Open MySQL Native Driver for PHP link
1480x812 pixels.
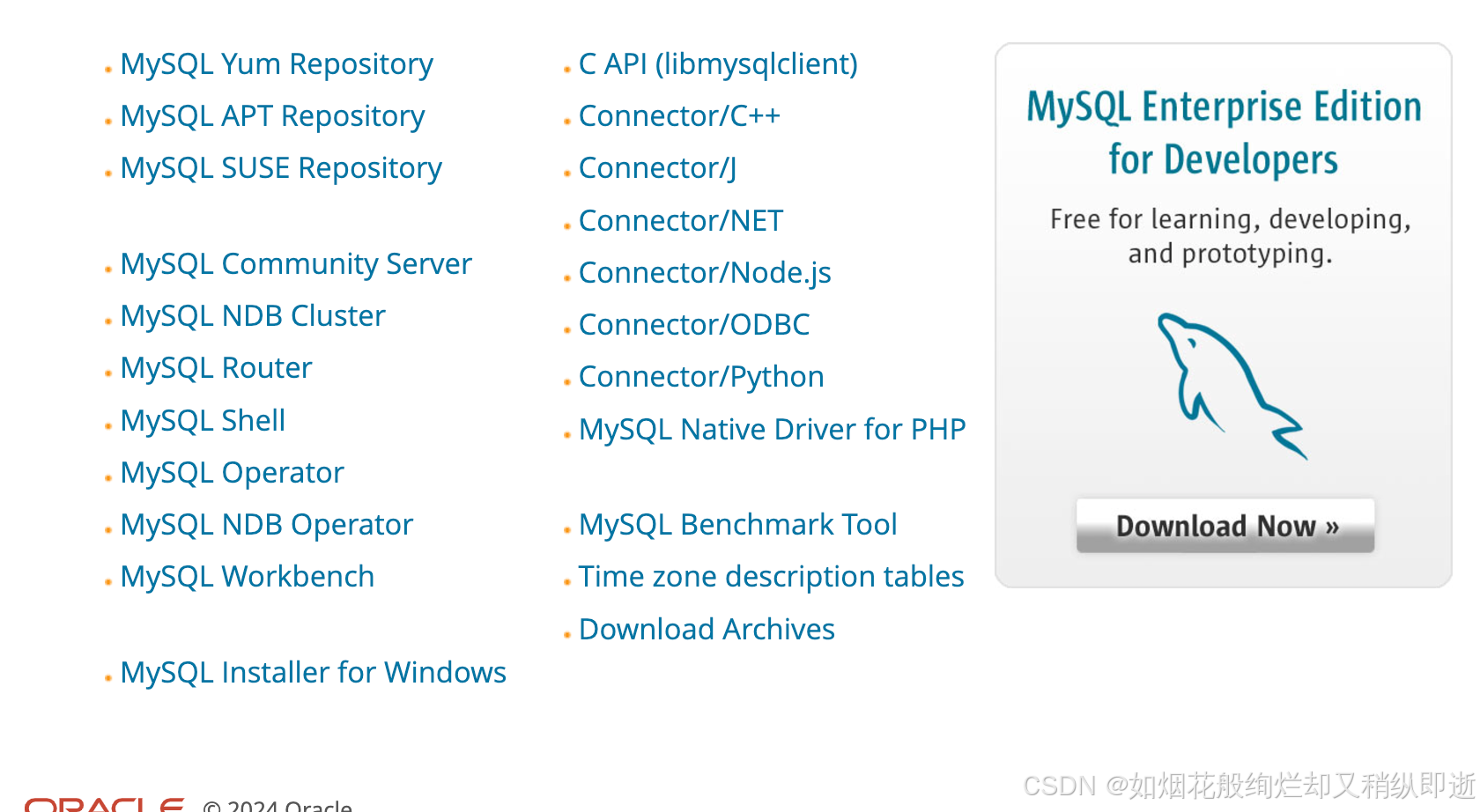(x=772, y=430)
